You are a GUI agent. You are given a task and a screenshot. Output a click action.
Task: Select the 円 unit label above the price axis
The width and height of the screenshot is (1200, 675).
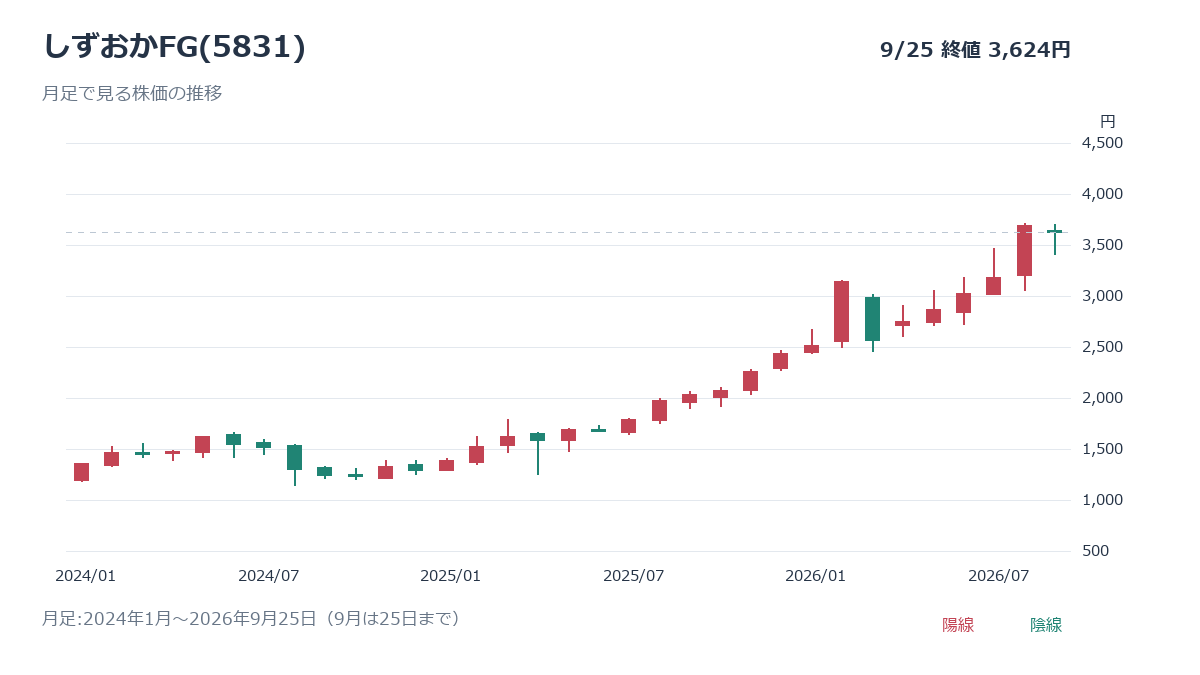click(x=1107, y=121)
